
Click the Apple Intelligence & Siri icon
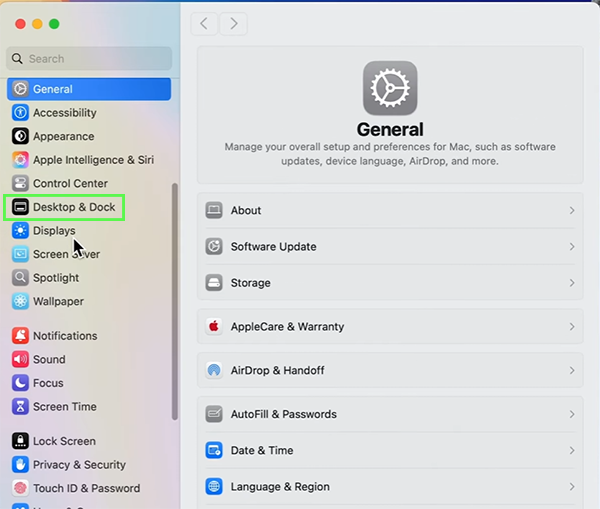(x=20, y=160)
